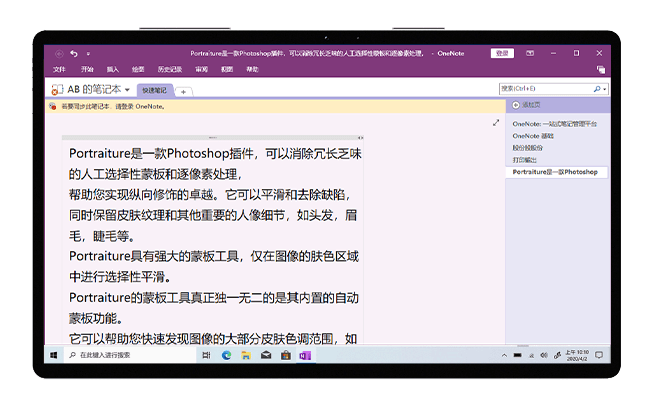The height and width of the screenshot is (406, 655).
Task: Click the back arrow in title bar
Action: click(x=59, y=53)
